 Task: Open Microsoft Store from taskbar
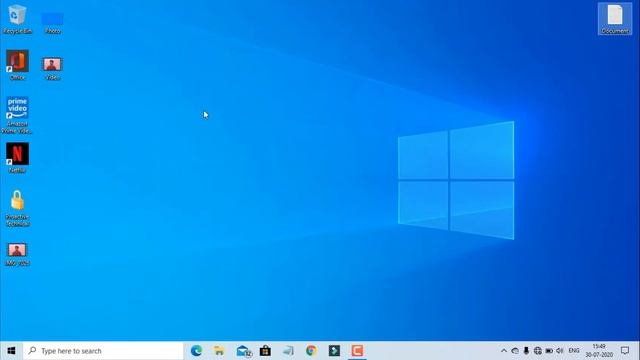point(265,351)
